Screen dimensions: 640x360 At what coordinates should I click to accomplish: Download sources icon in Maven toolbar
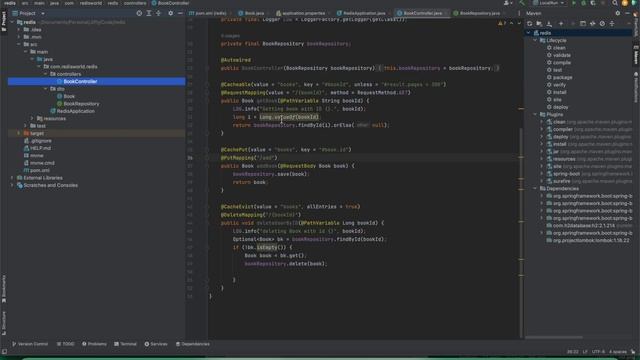[549, 24]
